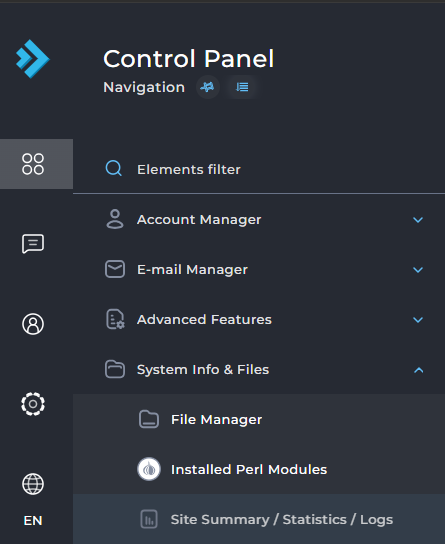This screenshot has width=445, height=544.
Task: Click the DirectAdmin arrow logo
Action: click(33, 59)
